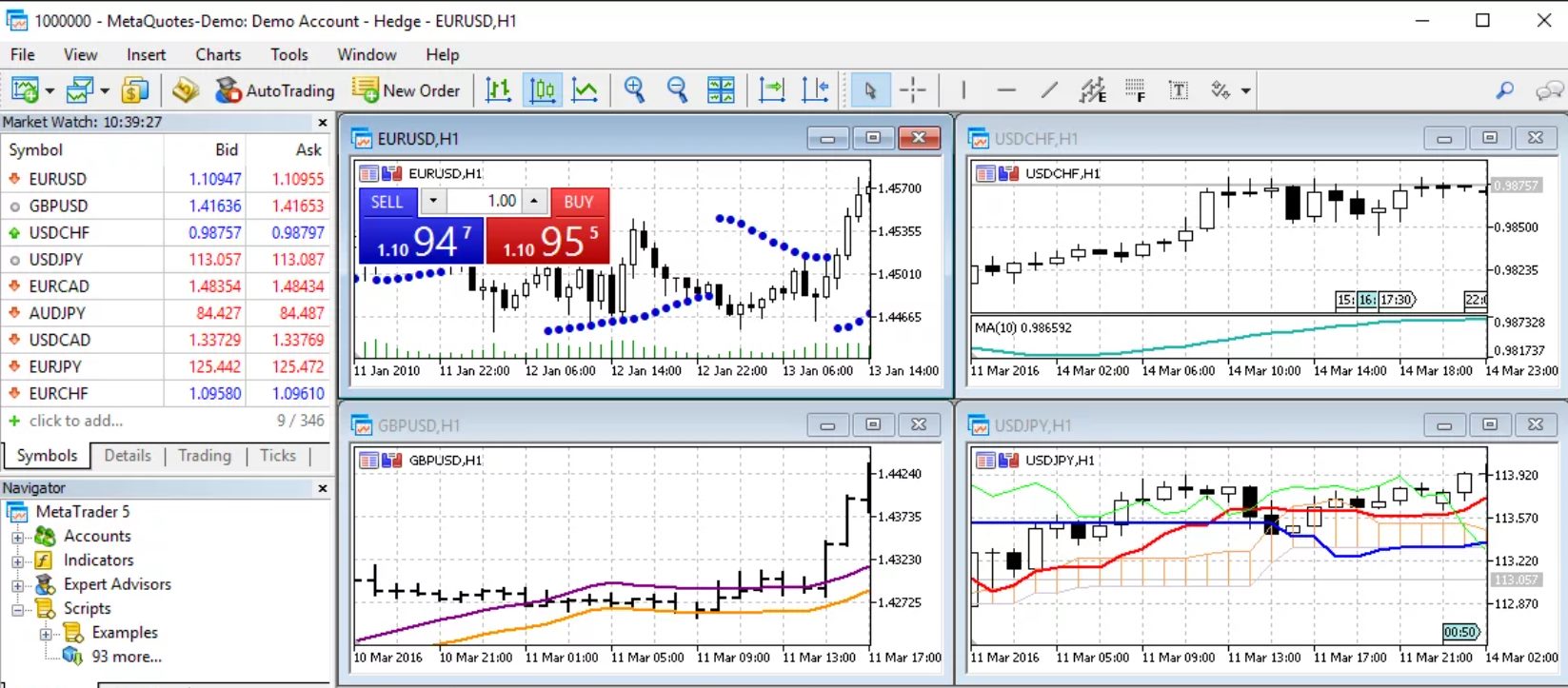Toggle chart auto scroll to end
Viewport: 1568px width, 688px height.
pyautogui.click(x=771, y=90)
